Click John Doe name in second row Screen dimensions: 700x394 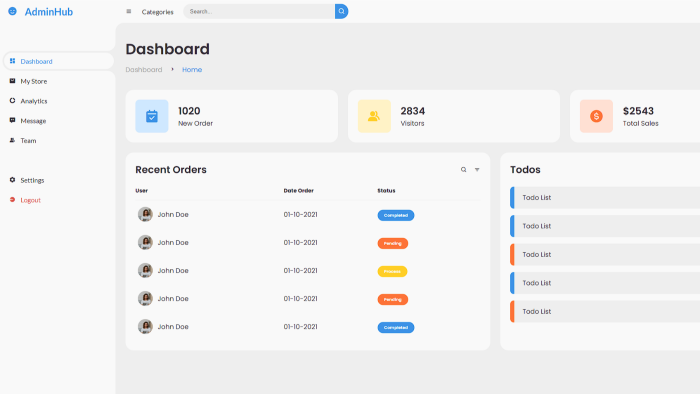click(x=173, y=243)
